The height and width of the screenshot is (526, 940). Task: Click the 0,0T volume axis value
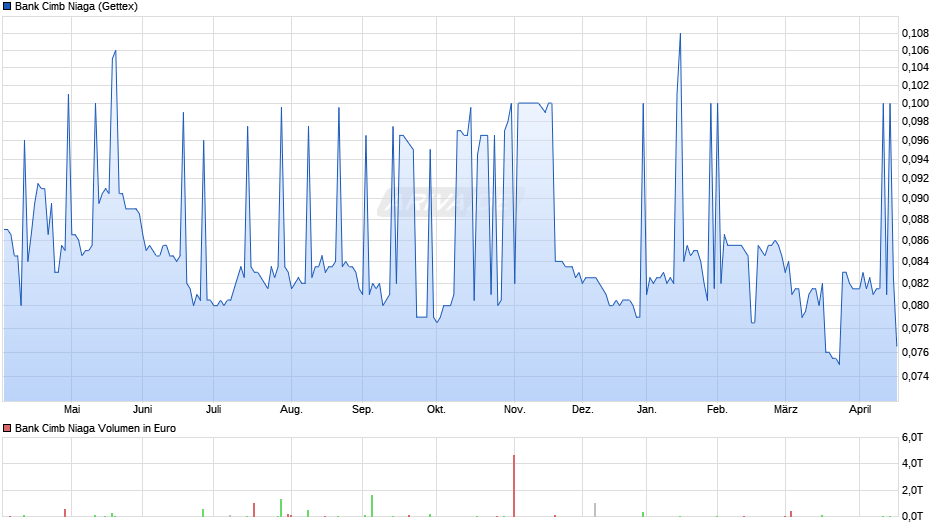[912, 516]
